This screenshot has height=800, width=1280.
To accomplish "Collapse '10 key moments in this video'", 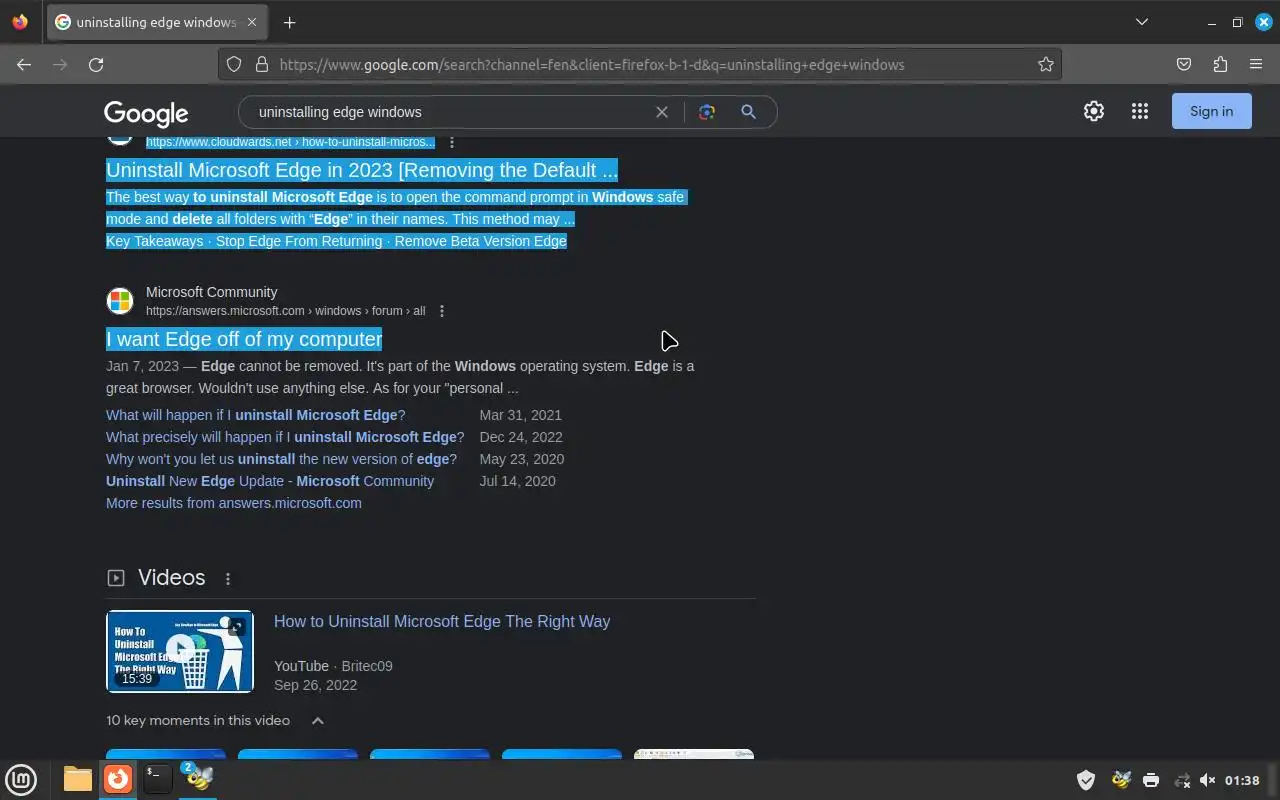I will pos(317,721).
